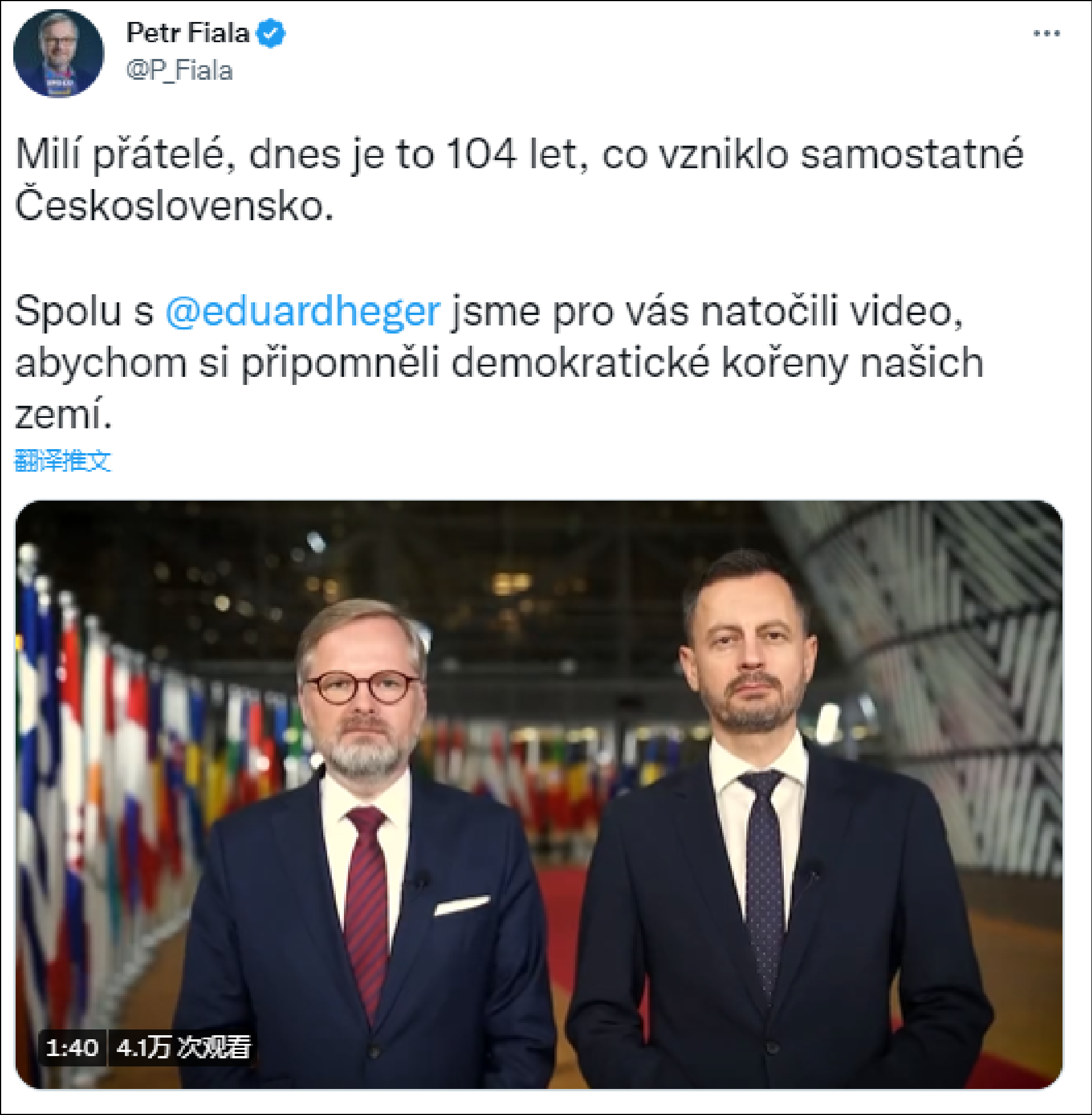Open the three-dot more options menu

[1046, 34]
